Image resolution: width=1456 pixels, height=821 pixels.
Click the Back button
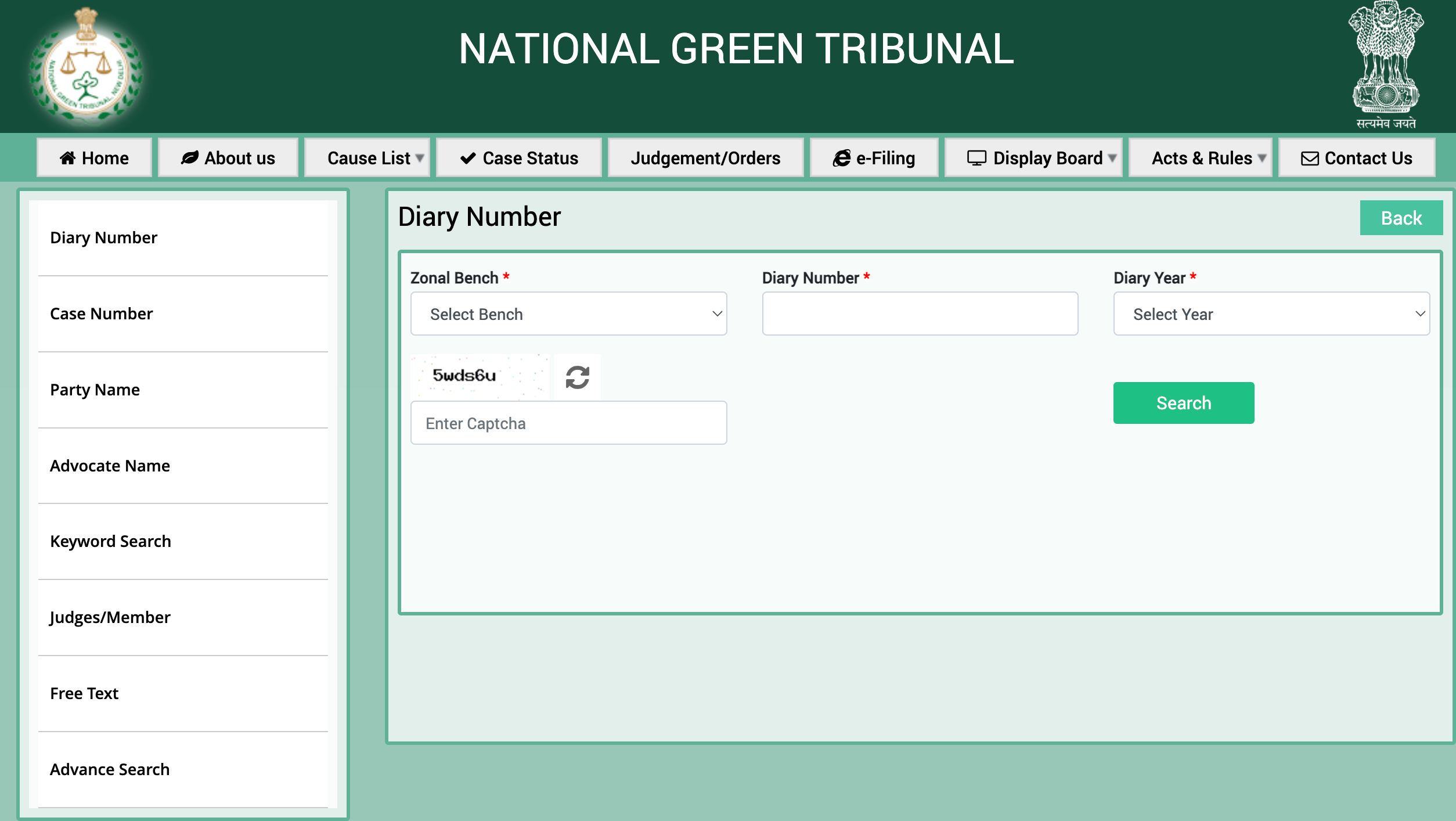pyautogui.click(x=1400, y=218)
